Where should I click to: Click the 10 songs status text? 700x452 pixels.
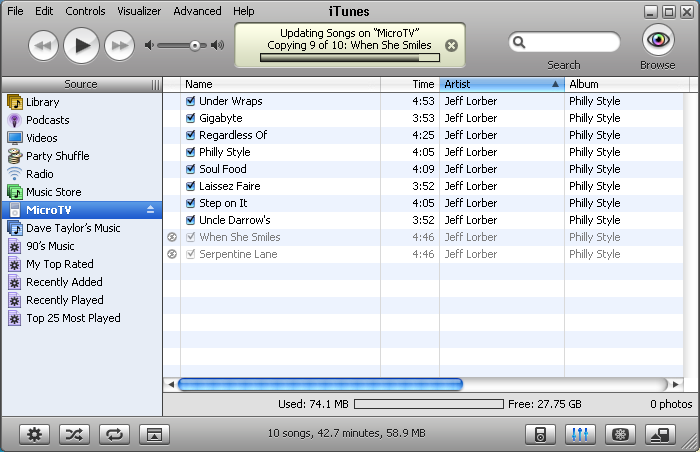click(x=346, y=433)
